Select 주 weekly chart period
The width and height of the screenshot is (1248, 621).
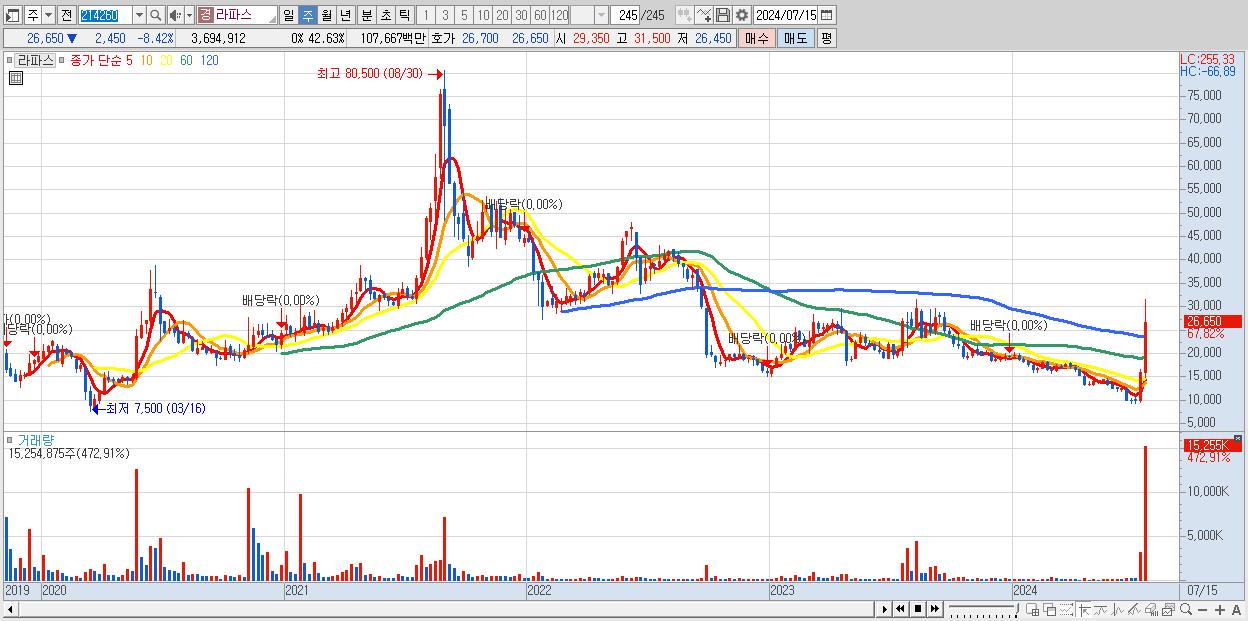click(x=308, y=15)
